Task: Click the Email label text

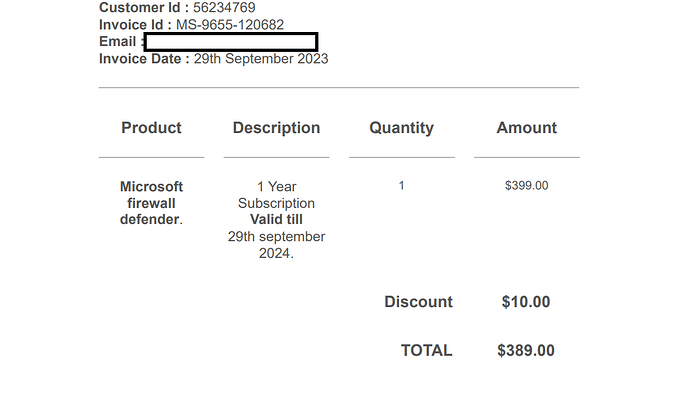Action: pyautogui.click(x=117, y=41)
